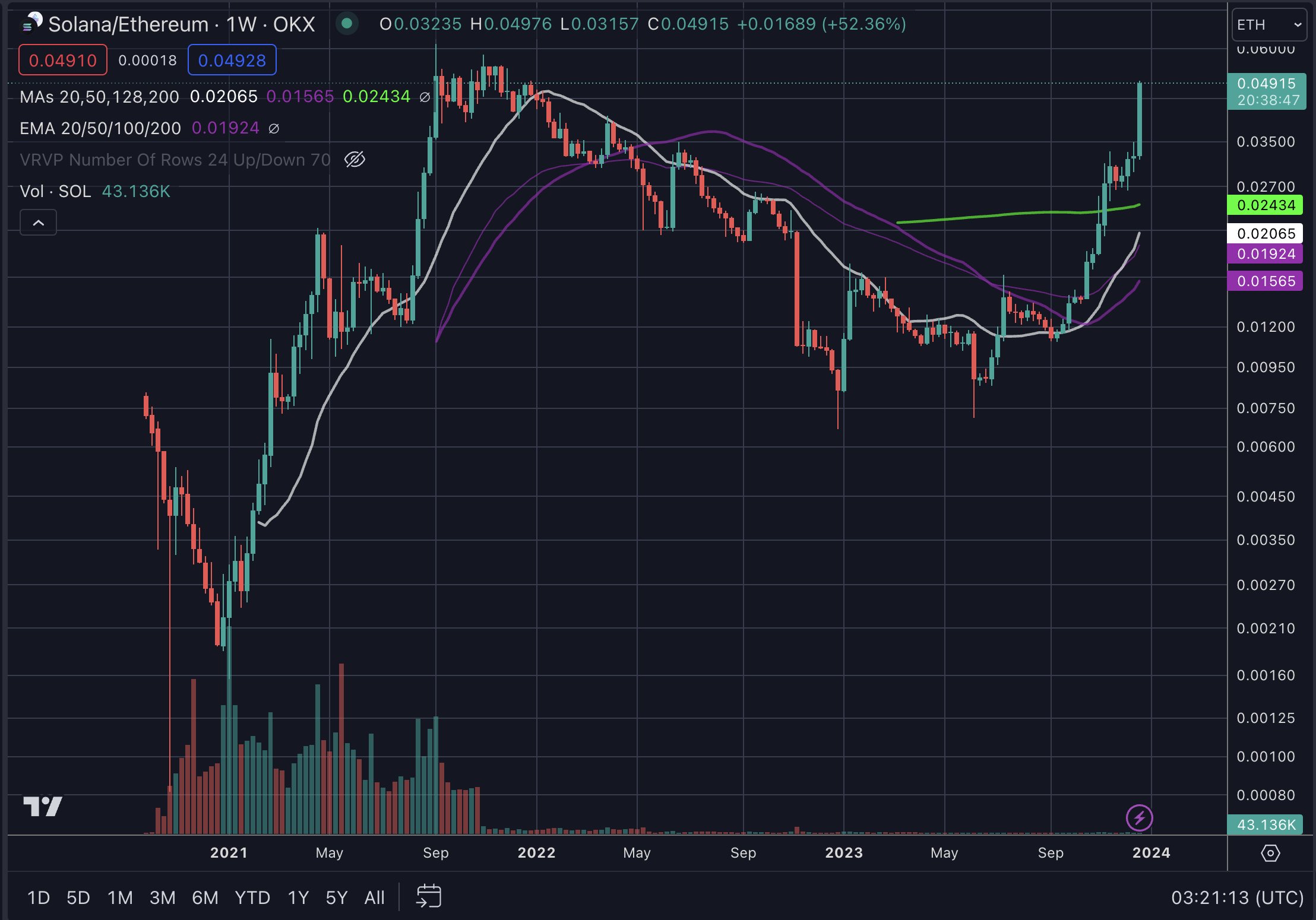This screenshot has width=1316, height=920.
Task: Open chart settings gear icon
Action: [x=1270, y=854]
